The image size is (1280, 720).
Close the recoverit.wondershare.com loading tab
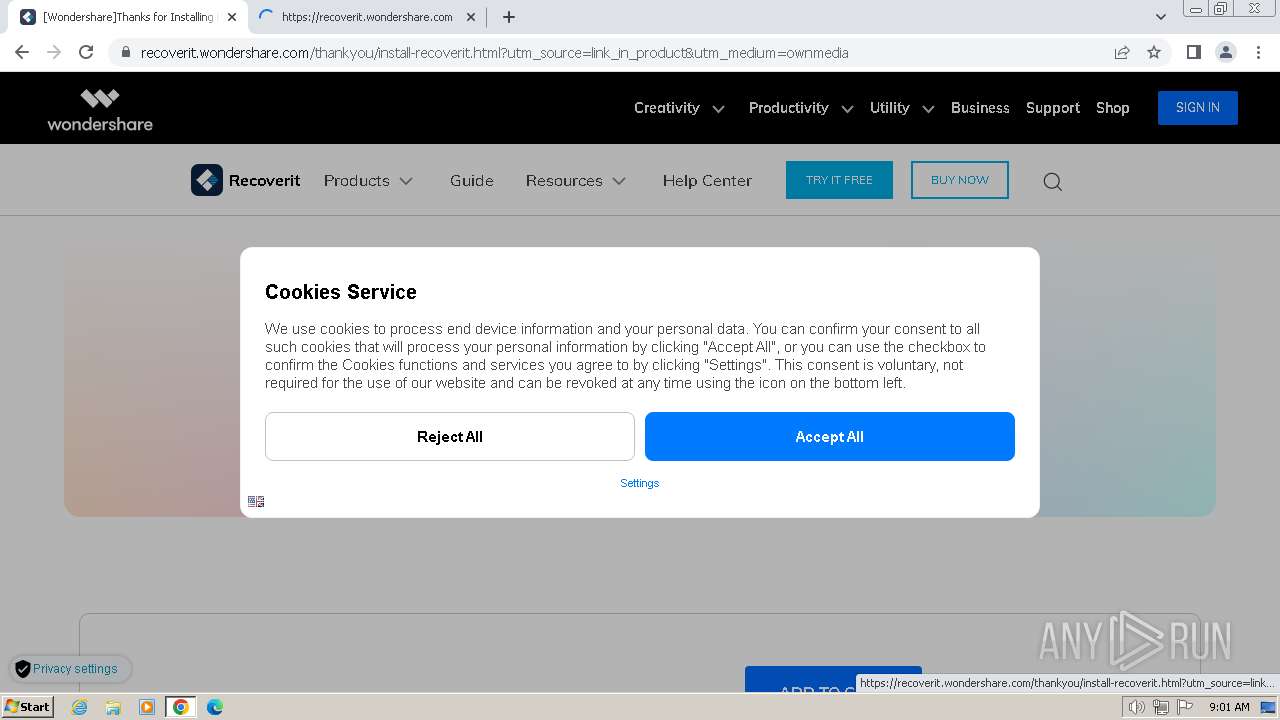tap(471, 17)
